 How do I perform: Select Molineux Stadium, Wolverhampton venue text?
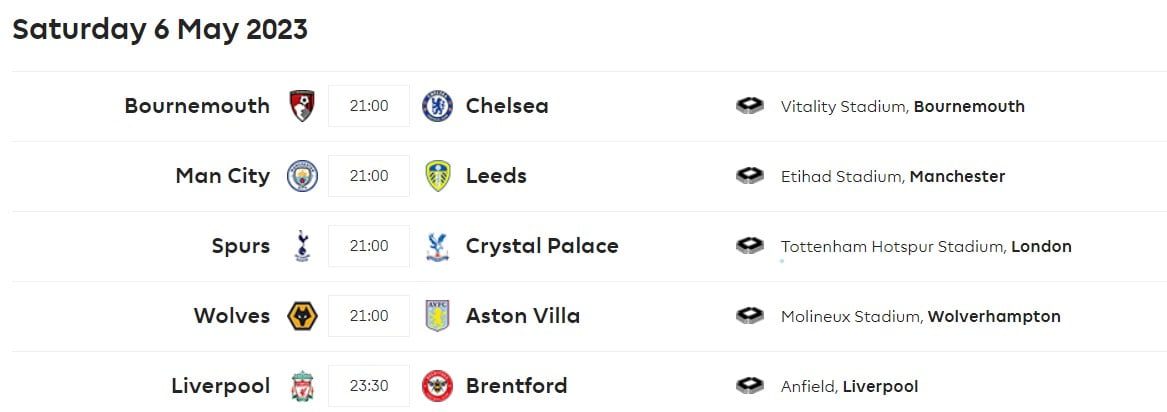coord(920,316)
